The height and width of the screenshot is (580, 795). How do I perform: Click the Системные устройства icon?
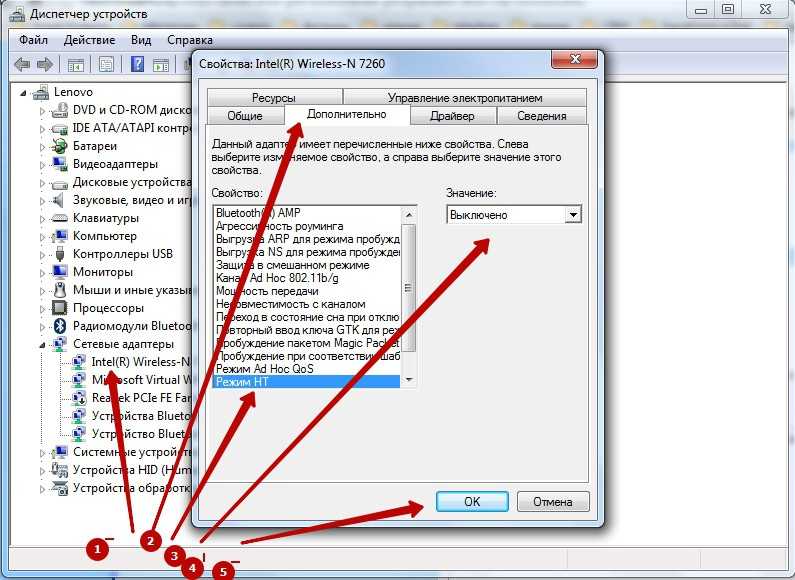pos(60,452)
